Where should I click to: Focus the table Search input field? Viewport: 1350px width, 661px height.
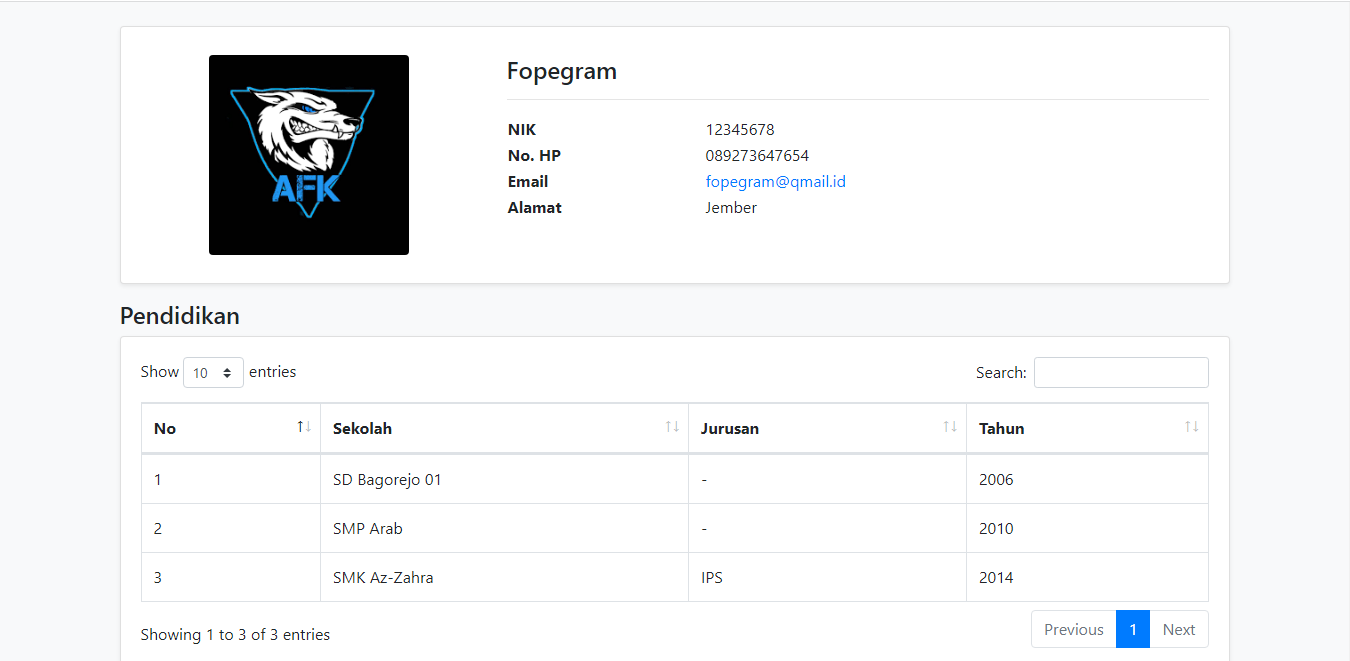(1121, 373)
